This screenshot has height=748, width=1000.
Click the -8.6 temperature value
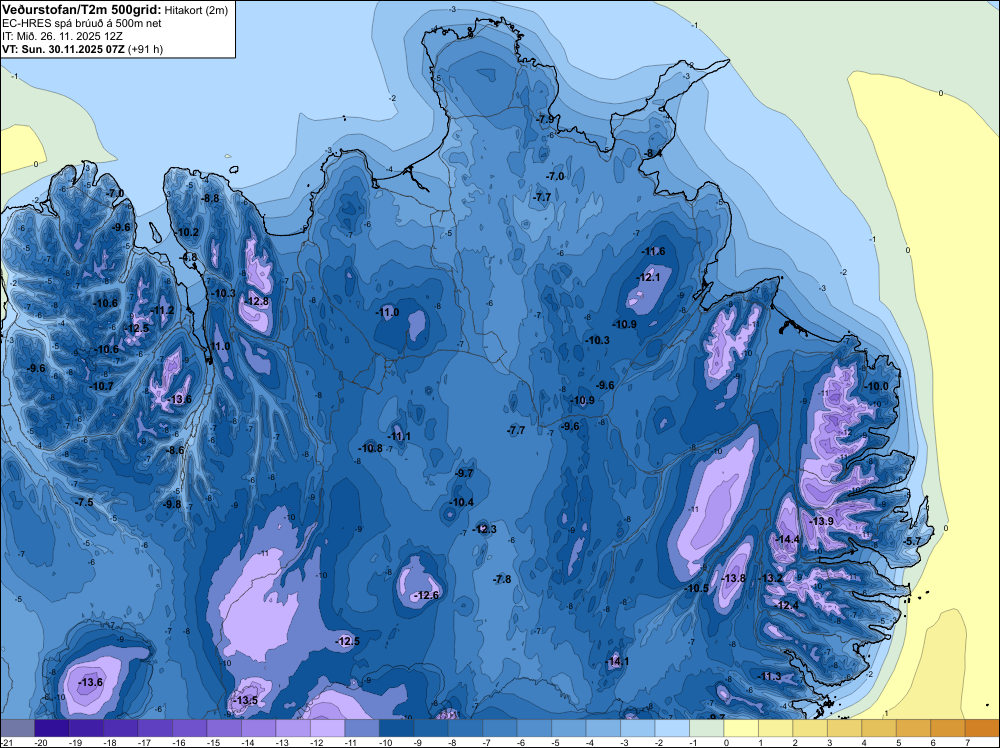coord(175,450)
